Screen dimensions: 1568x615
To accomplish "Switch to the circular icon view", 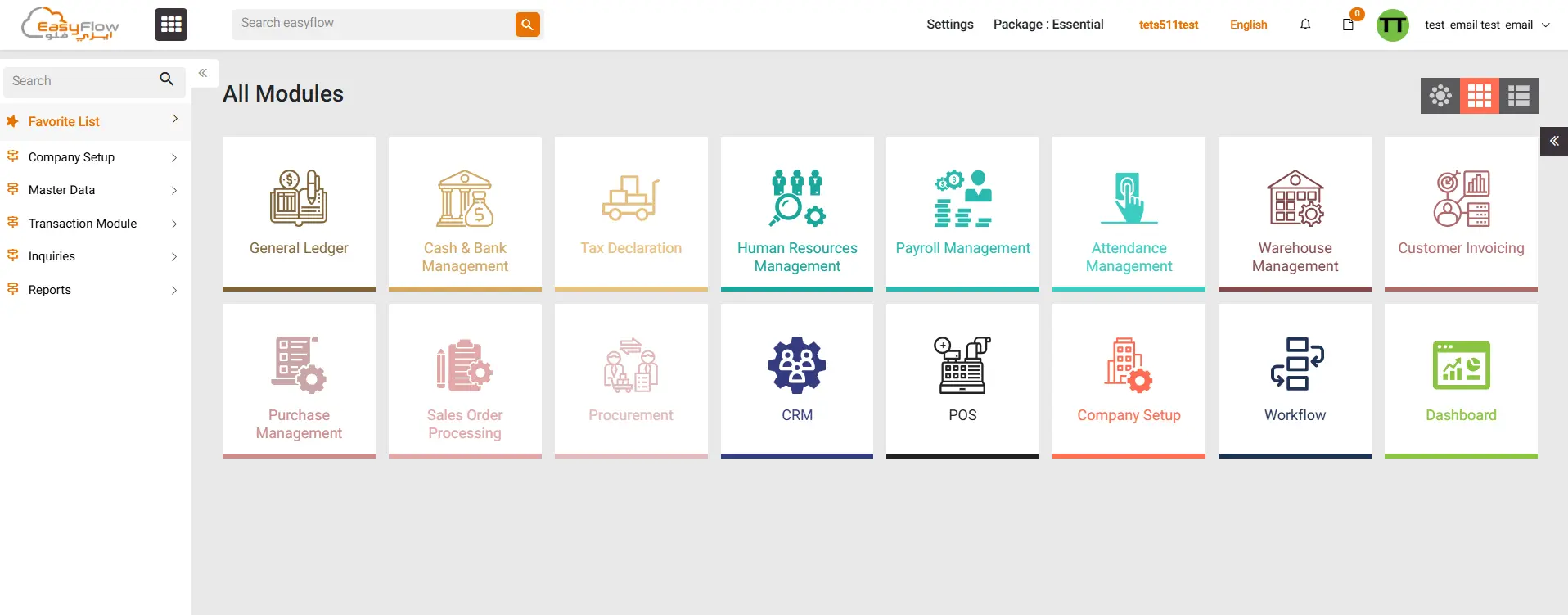I will pyautogui.click(x=1440, y=96).
